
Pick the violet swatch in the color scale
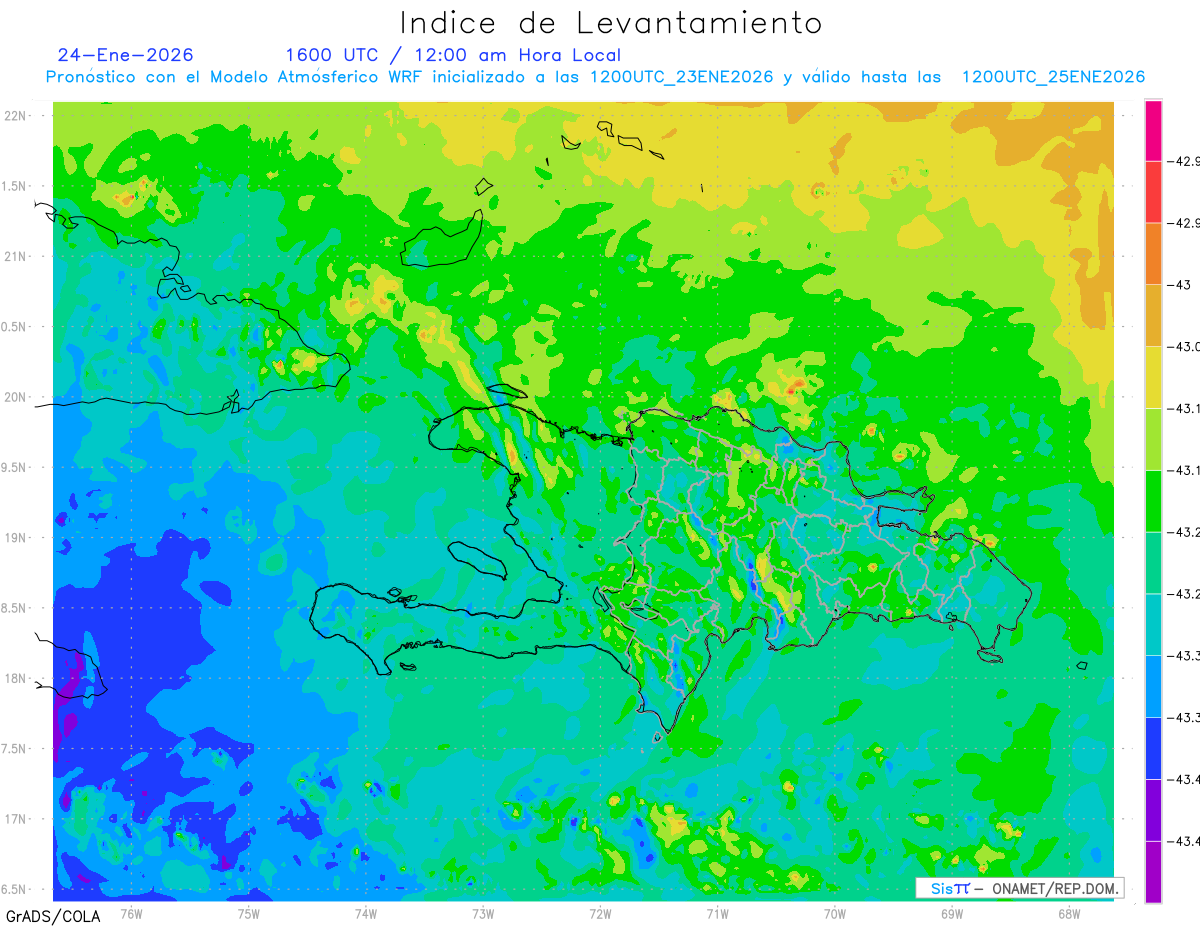[1153, 810]
